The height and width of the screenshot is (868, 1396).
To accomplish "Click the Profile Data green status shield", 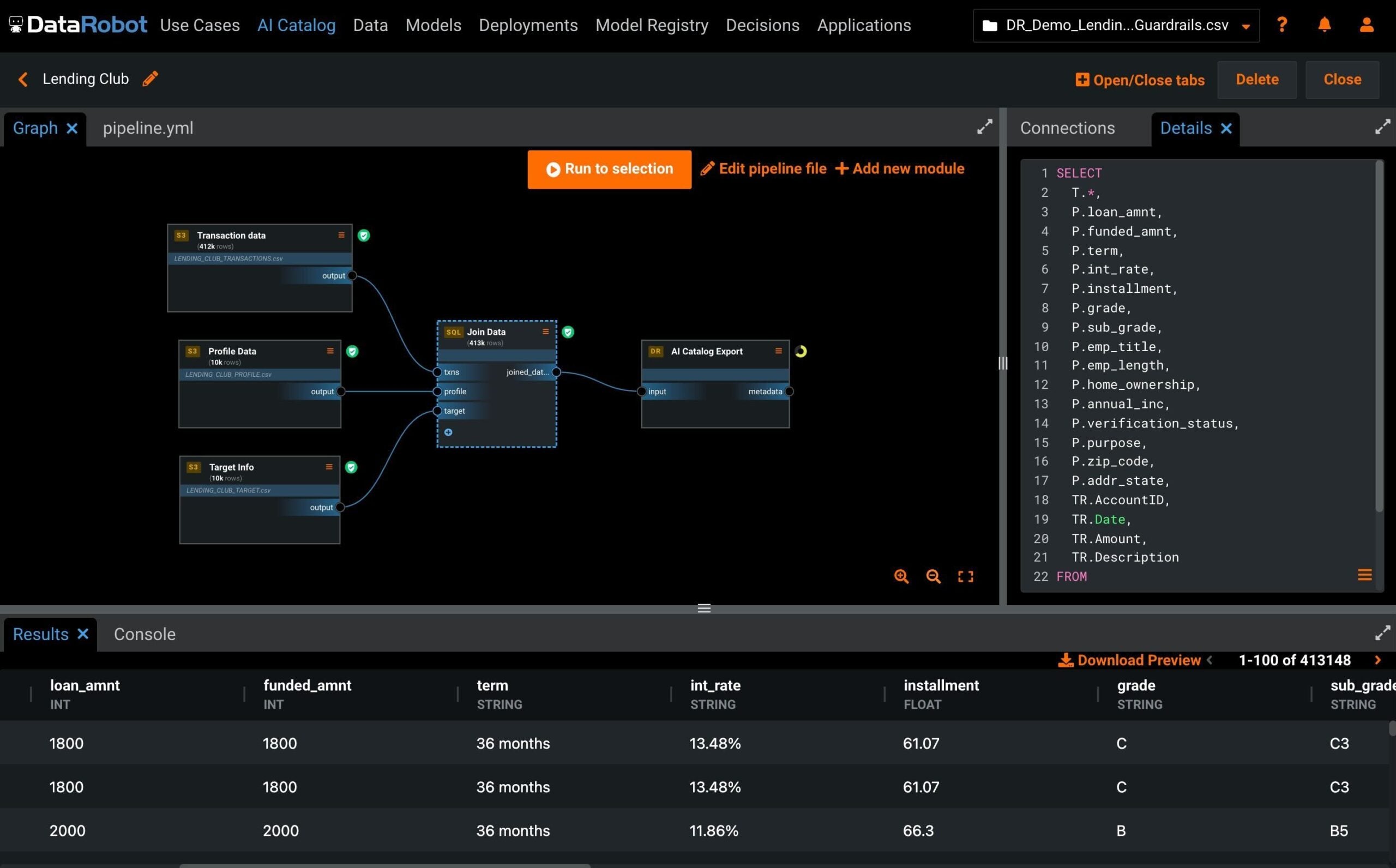I will [x=352, y=351].
